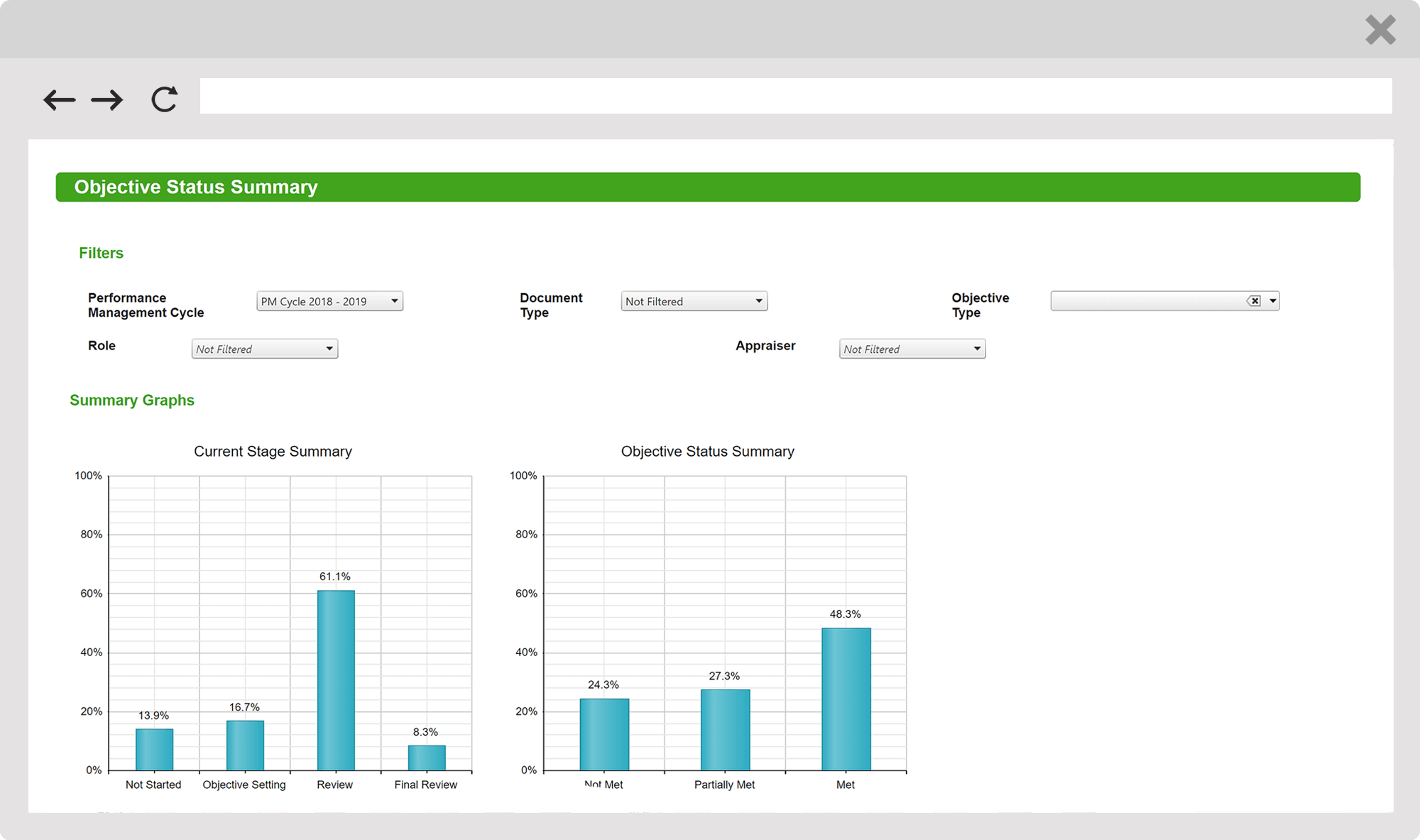Click the Objective Setting axis label
Image resolution: width=1420 pixels, height=840 pixels.
tap(244, 785)
